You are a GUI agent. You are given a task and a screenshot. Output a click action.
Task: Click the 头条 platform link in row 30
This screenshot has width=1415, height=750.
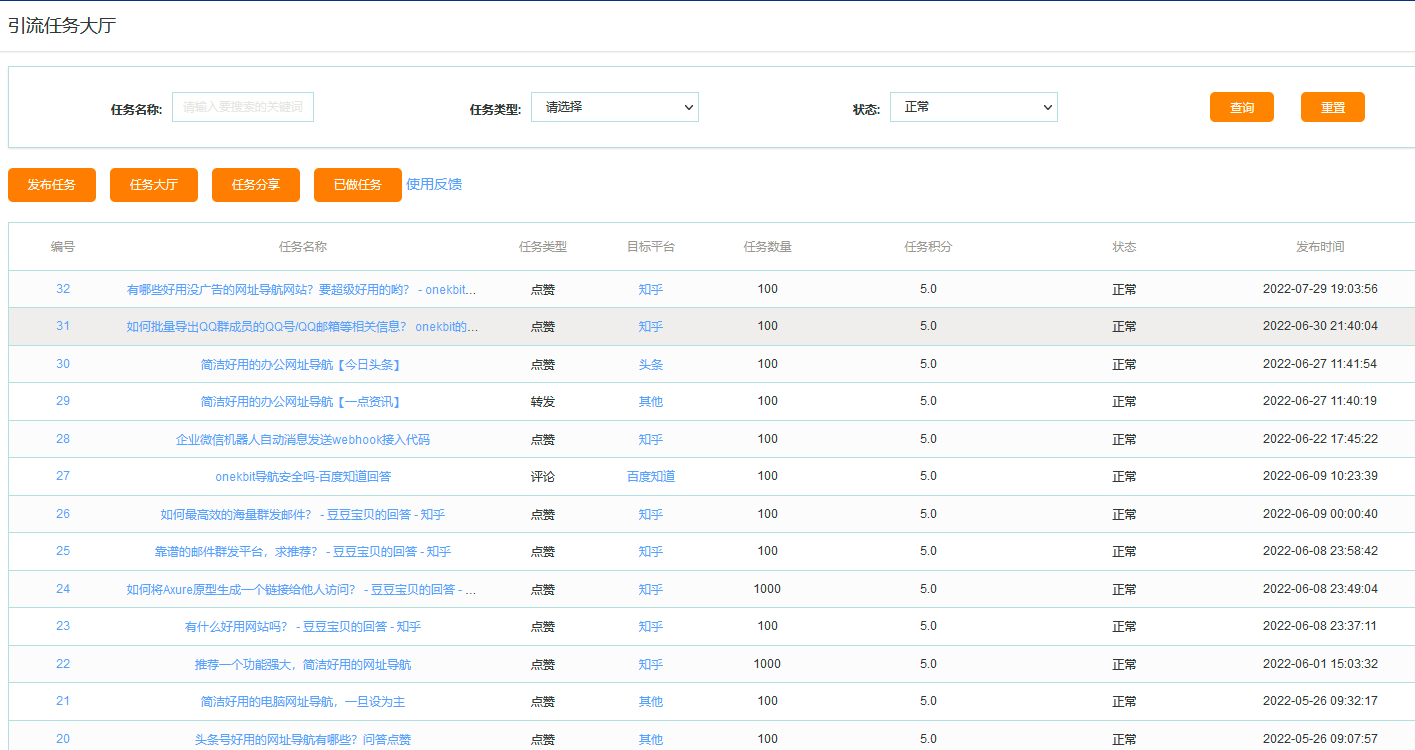click(651, 365)
